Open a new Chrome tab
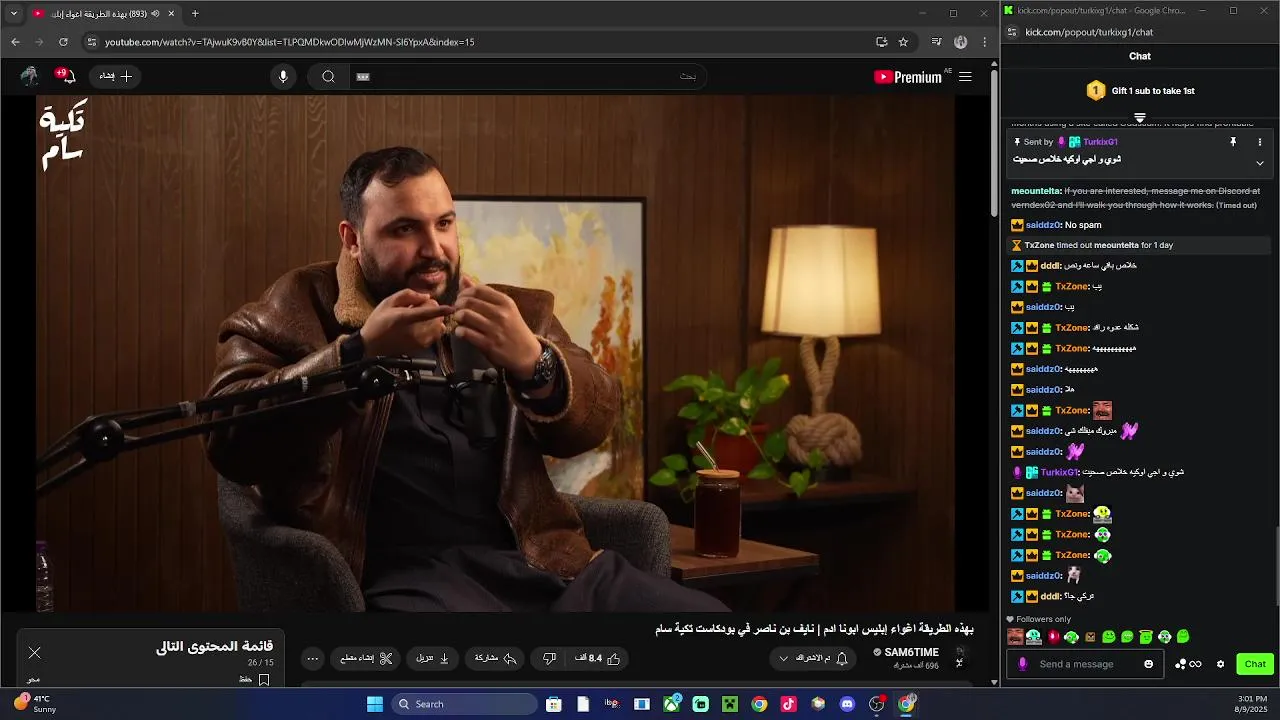Screen dimensions: 1280x720 [x=195, y=14]
